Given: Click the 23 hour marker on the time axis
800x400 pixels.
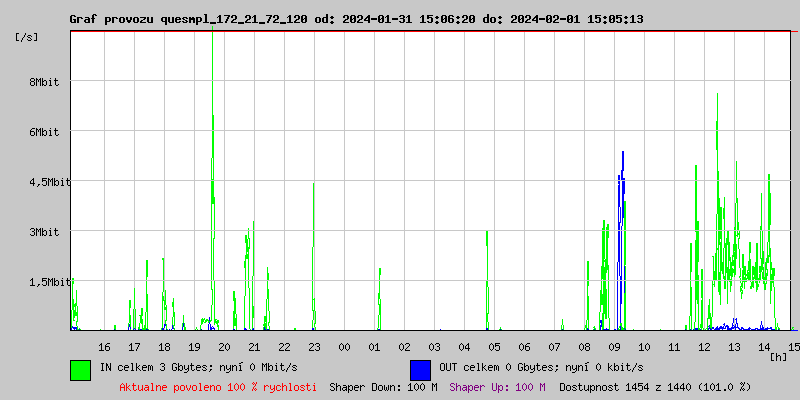Looking at the screenshot, I should 315,347.
